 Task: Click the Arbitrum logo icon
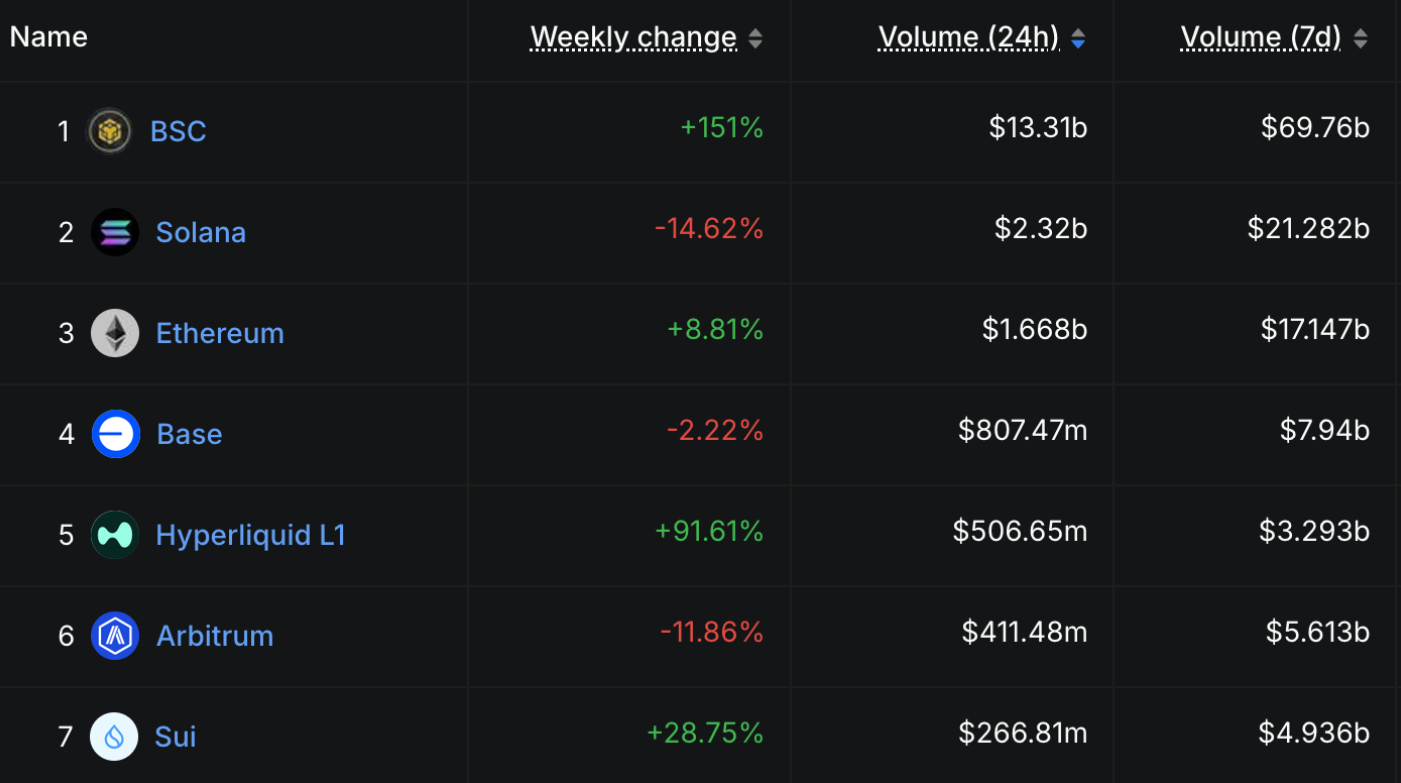115,636
